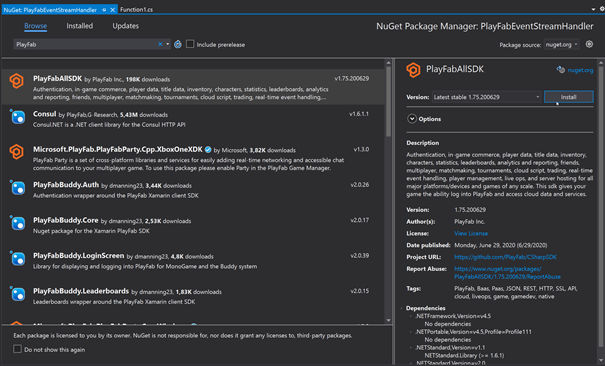Close the NuGet PlayFabEventStreamHandler tab
Image resolution: width=605 pixels, height=366 pixels.
pos(113,10)
